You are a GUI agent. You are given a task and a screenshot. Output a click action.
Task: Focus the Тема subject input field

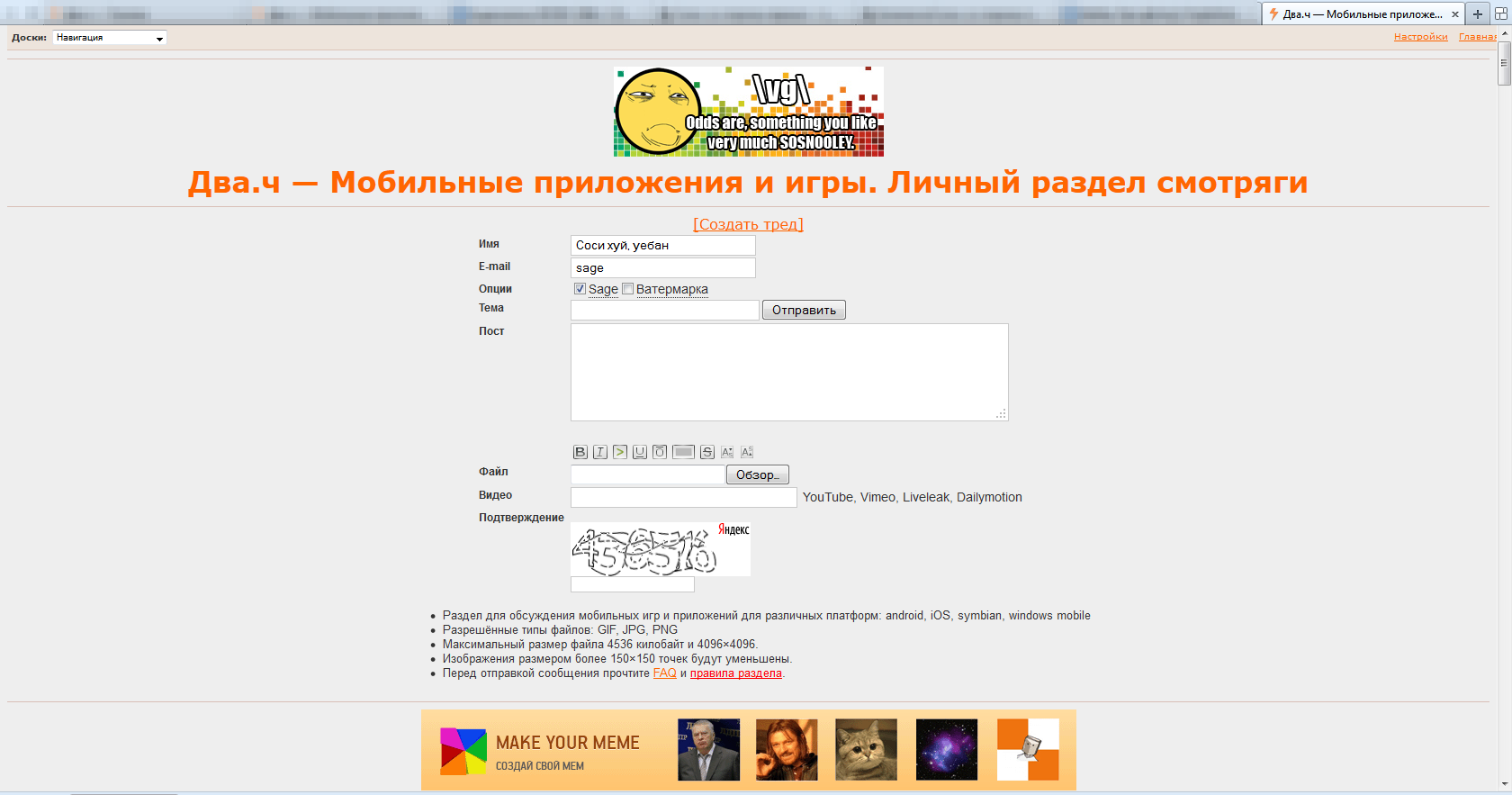tap(665, 310)
